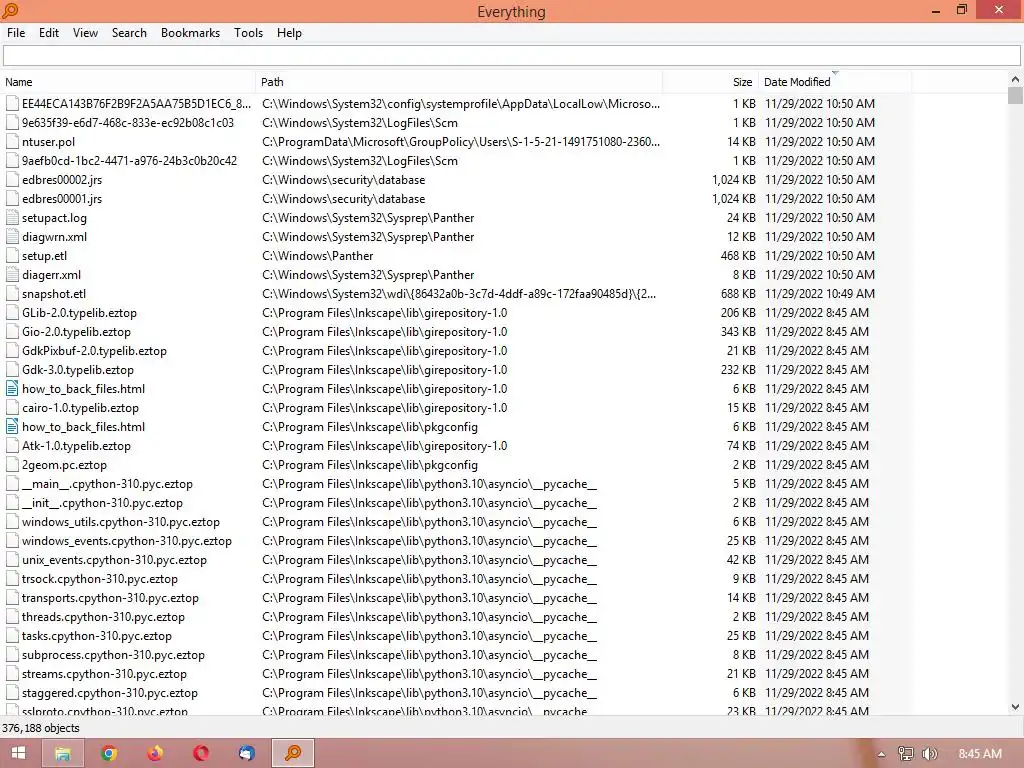Viewport: 1024px width, 768px height.
Task: Open the View menu
Action: [85, 33]
